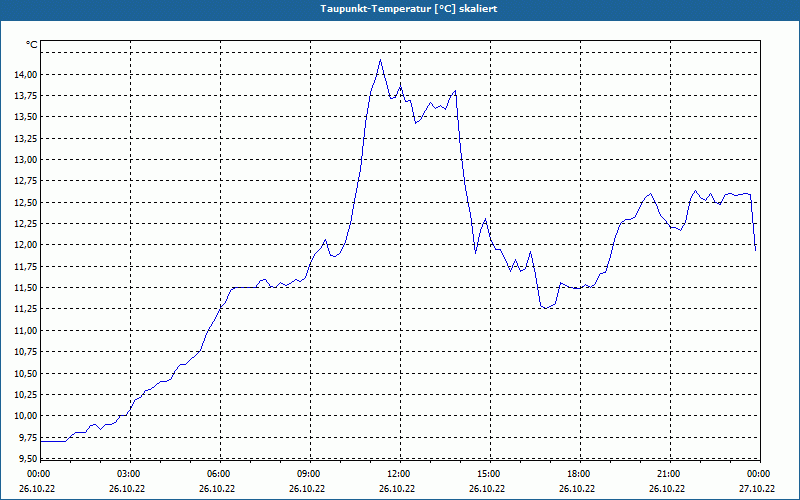Viewport: 800px width, 500px height.
Task: Select the 13,00 y-axis label
Action: click(x=26, y=160)
